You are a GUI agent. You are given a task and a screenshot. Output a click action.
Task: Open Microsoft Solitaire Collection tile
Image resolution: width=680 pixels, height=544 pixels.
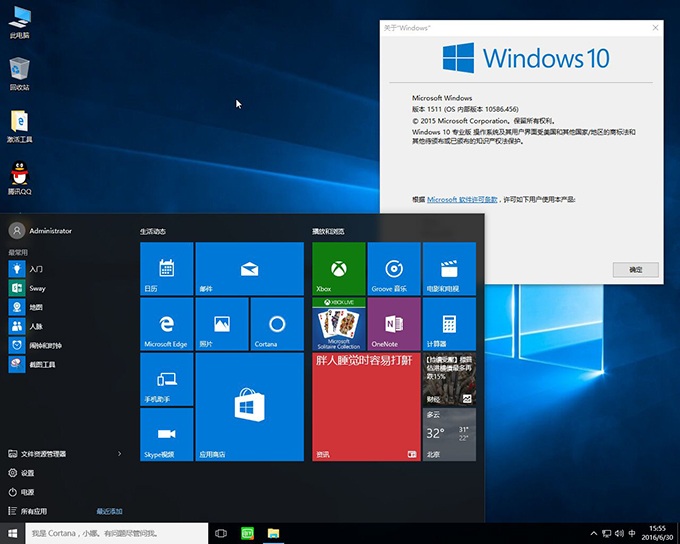[x=339, y=323]
